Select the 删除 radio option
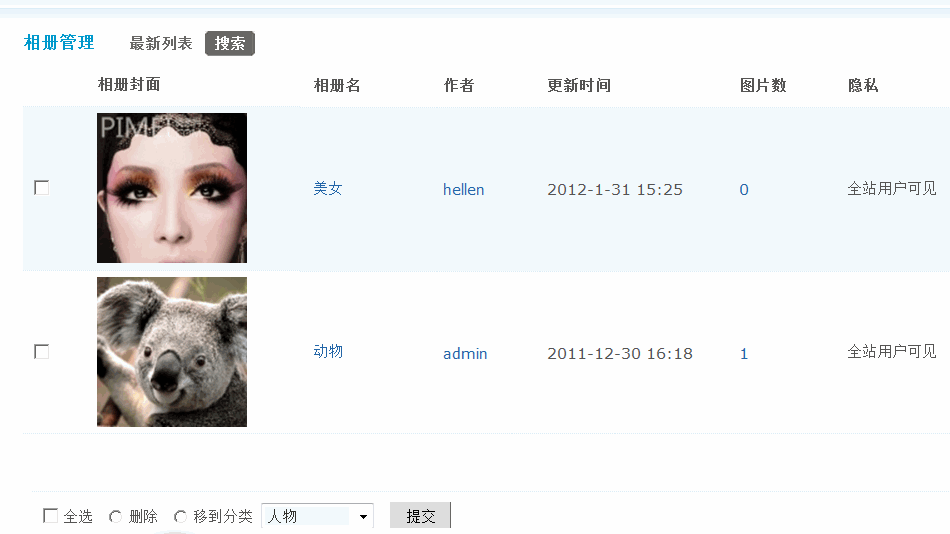Screen dimensions: 950x534 tap(115, 516)
